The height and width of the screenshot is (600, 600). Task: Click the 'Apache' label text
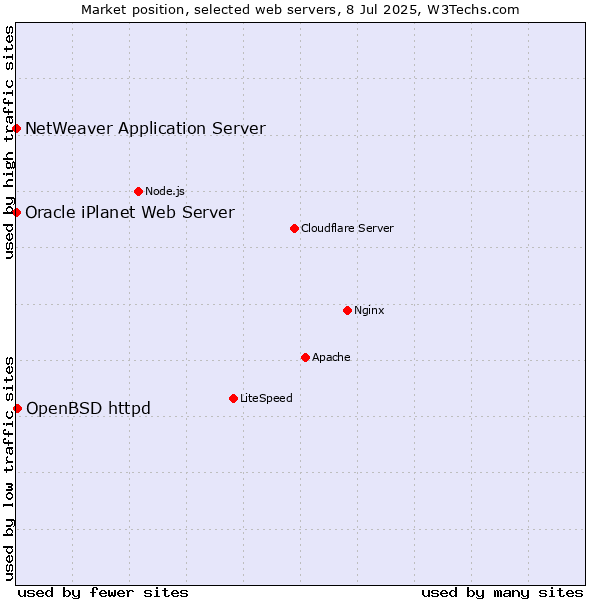[331, 357]
